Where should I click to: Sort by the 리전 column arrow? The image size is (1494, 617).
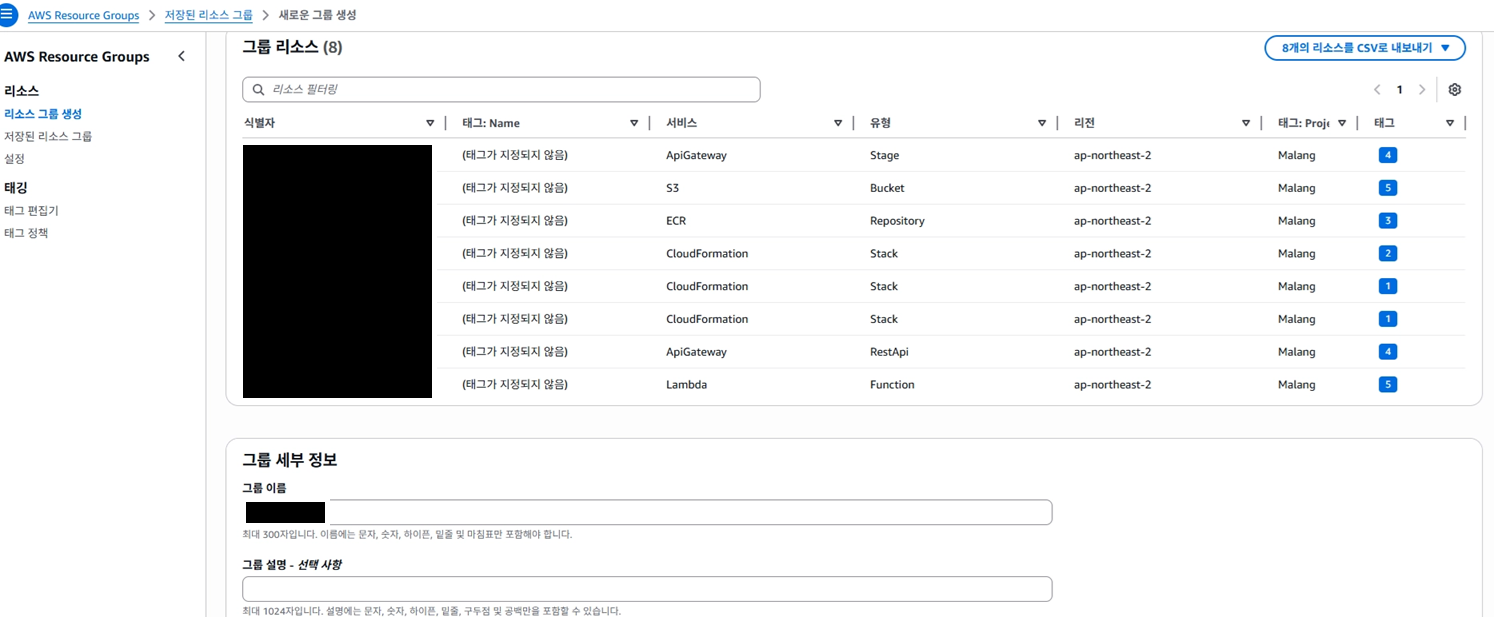tap(1246, 123)
